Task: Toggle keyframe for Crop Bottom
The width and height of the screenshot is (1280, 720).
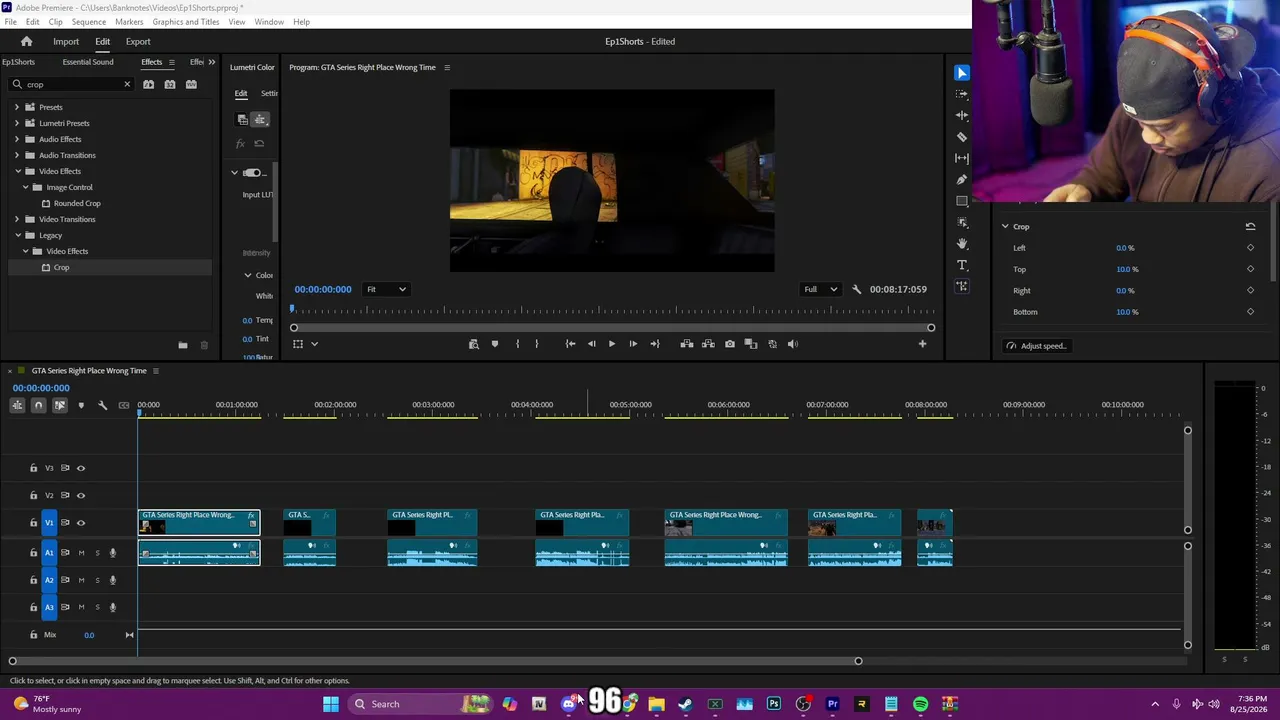Action: click(x=1250, y=312)
